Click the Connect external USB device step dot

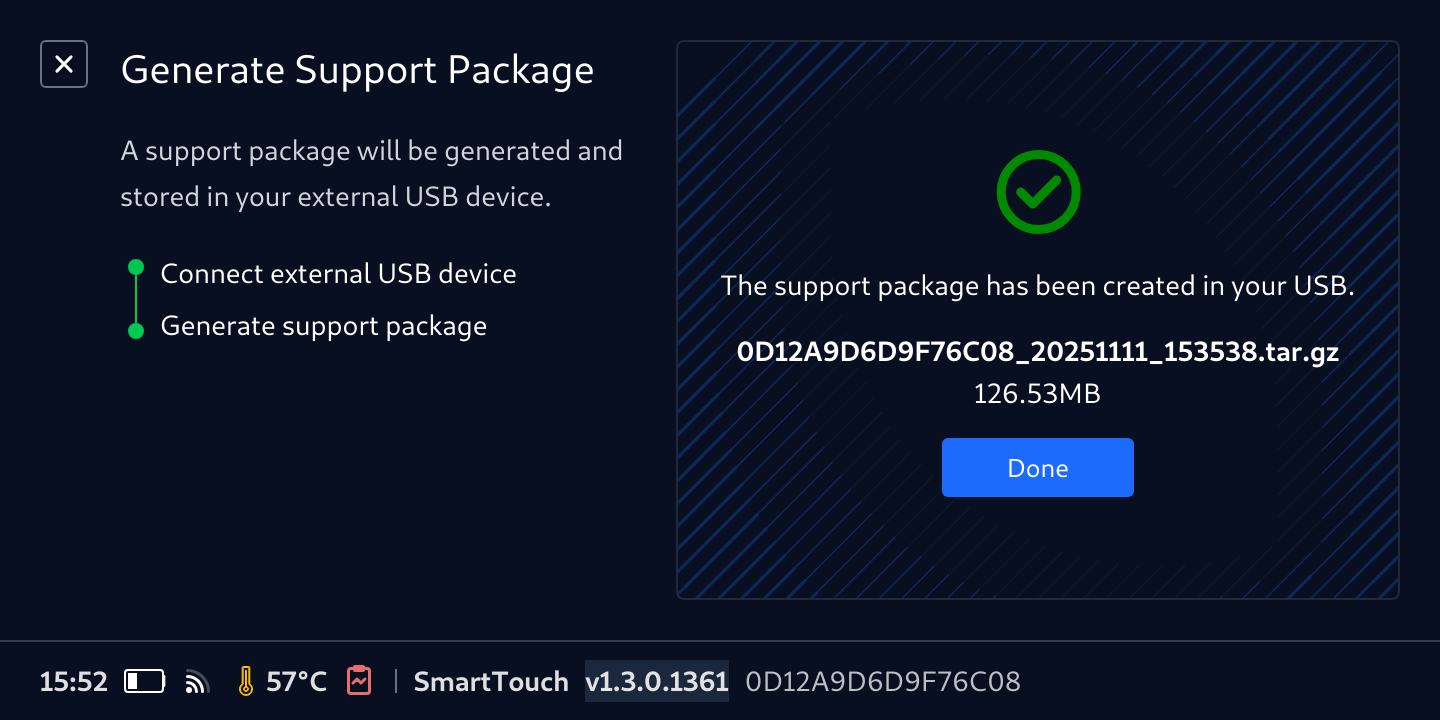[137, 268]
